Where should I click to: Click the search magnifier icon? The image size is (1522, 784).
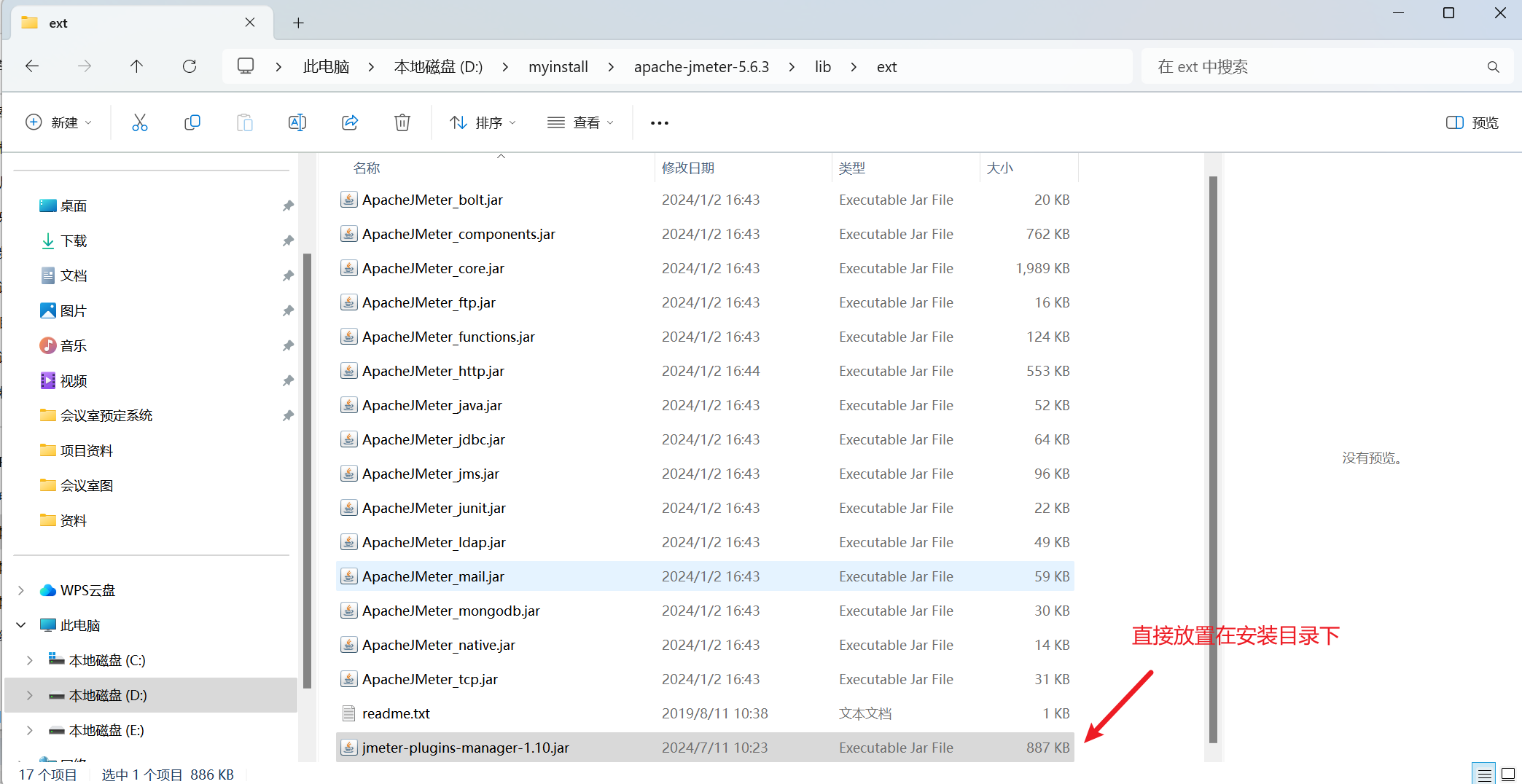[1493, 67]
